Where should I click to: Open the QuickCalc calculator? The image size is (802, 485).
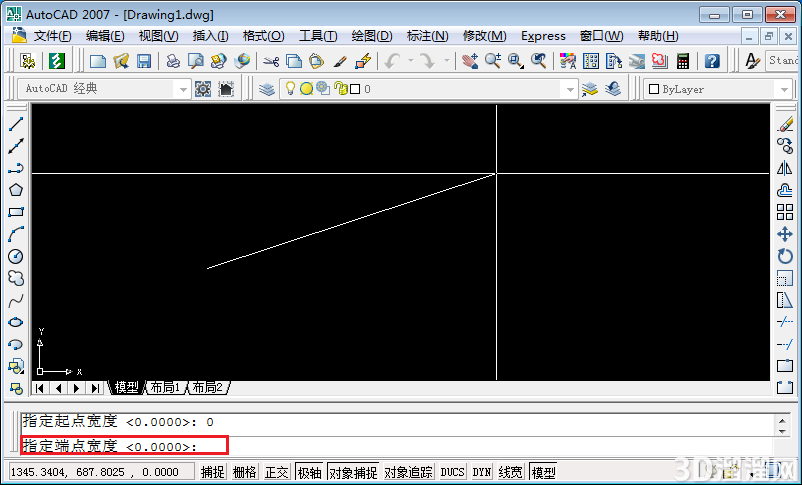tap(683, 61)
